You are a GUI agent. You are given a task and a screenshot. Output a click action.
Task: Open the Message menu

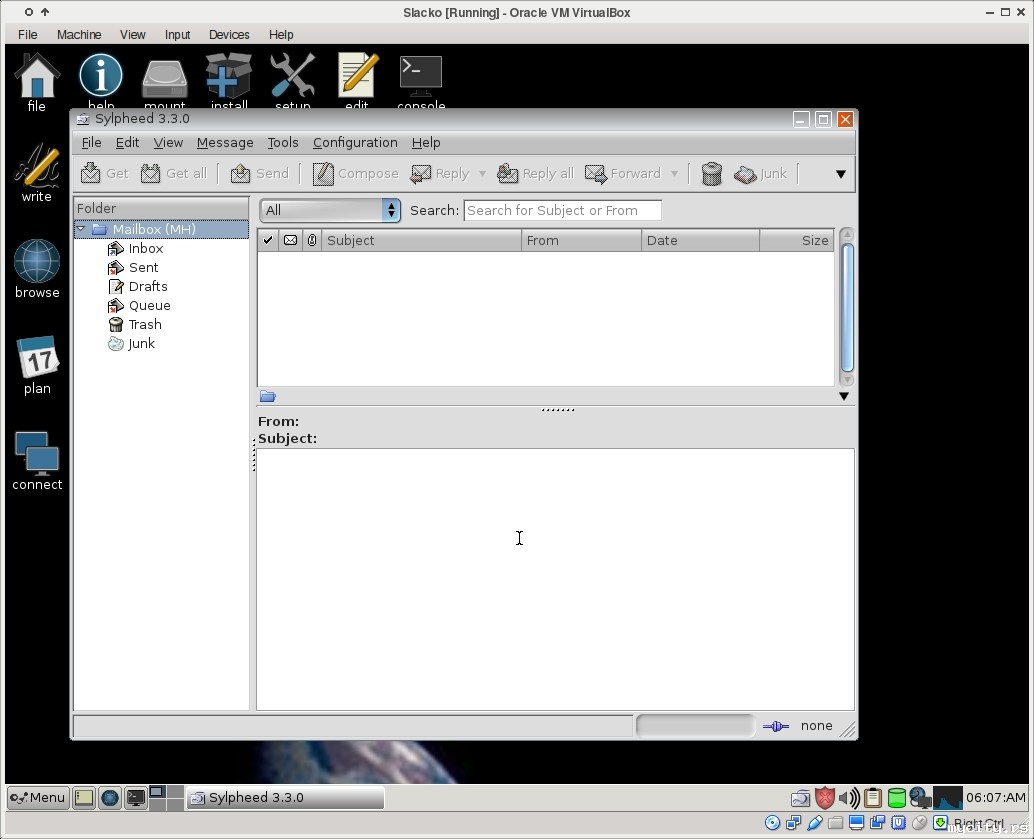pyautogui.click(x=225, y=142)
